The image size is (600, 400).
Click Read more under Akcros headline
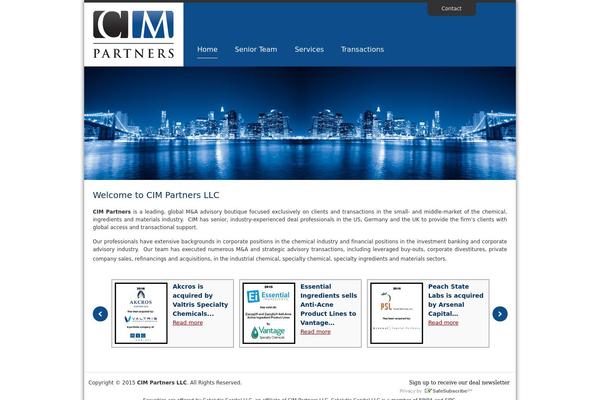click(188, 323)
